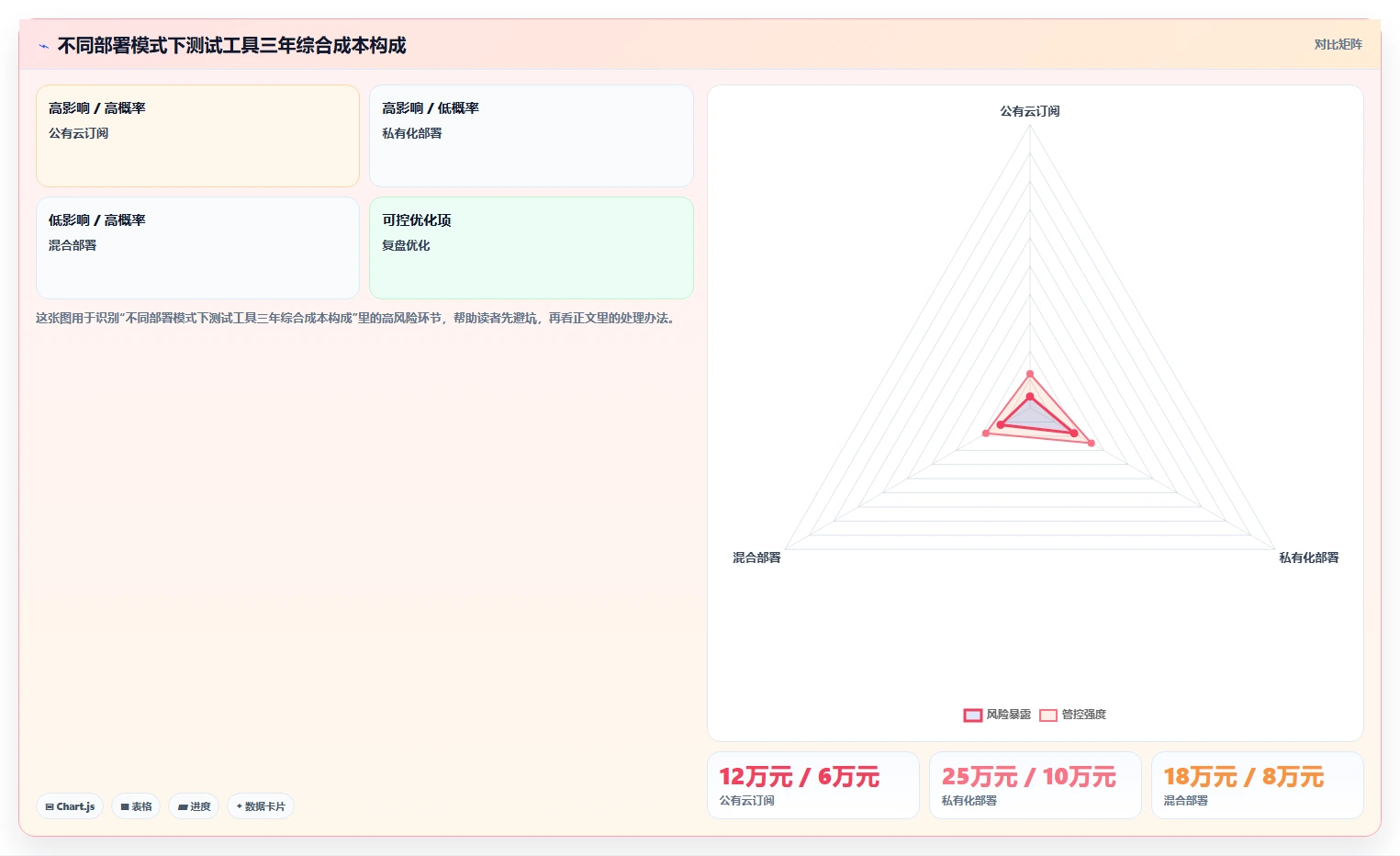Click the 18万元 / 8万元 stat card
The height and width of the screenshot is (856, 1400).
(1258, 785)
